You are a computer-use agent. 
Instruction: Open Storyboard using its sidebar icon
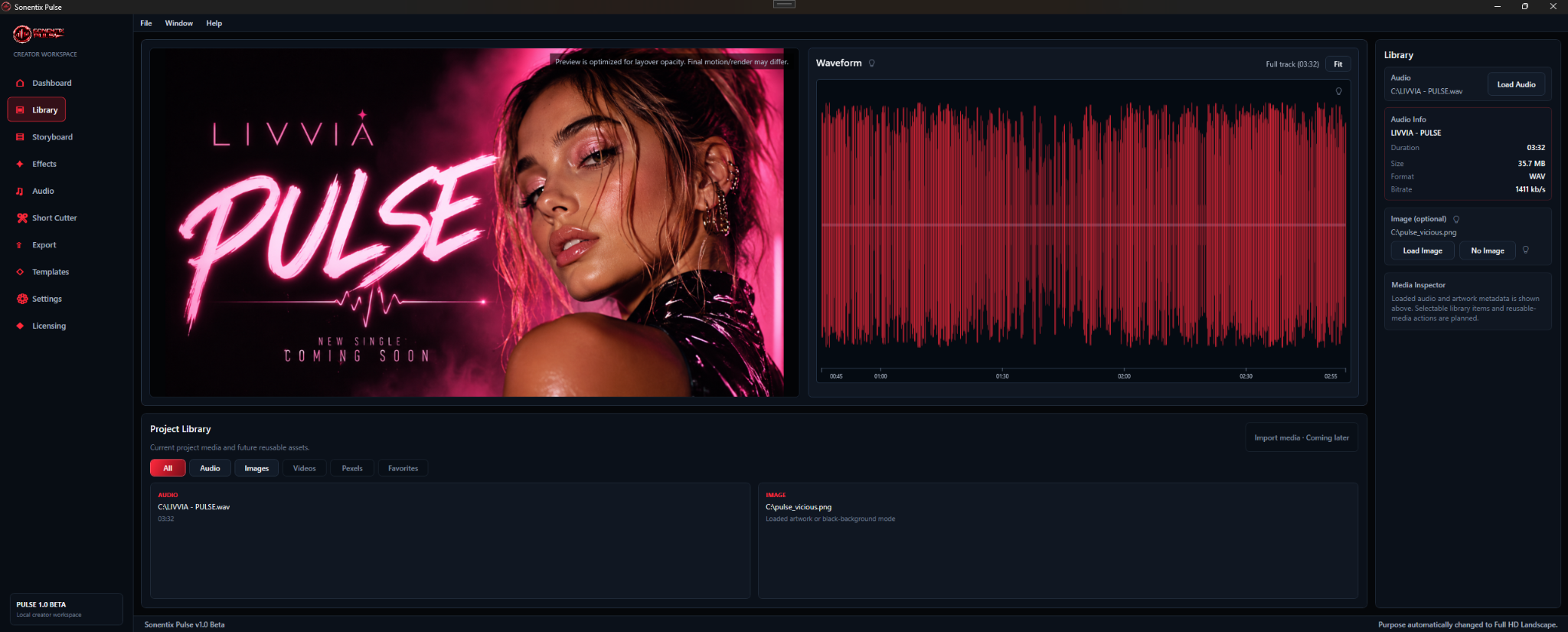pos(20,137)
